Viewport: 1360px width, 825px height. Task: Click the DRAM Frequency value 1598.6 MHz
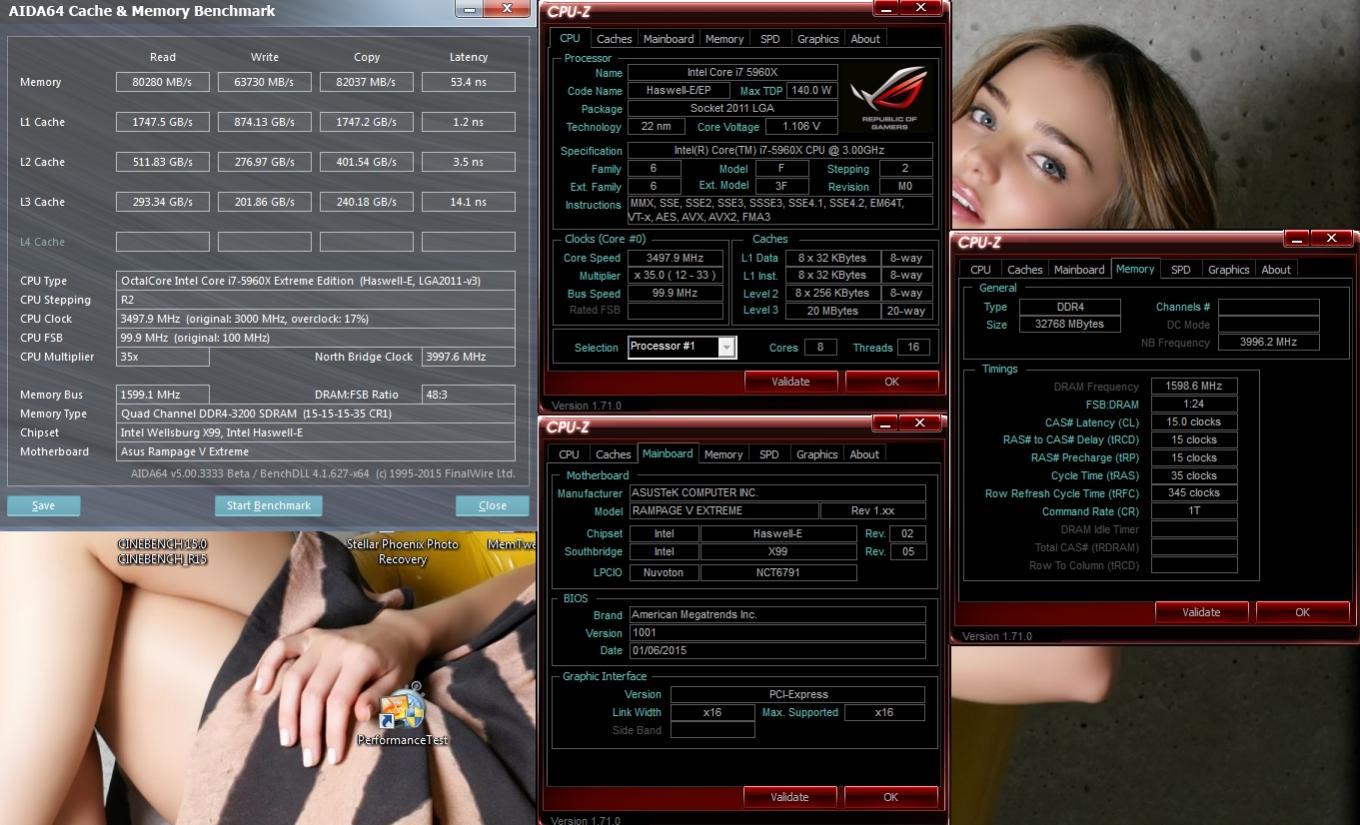[1194, 386]
